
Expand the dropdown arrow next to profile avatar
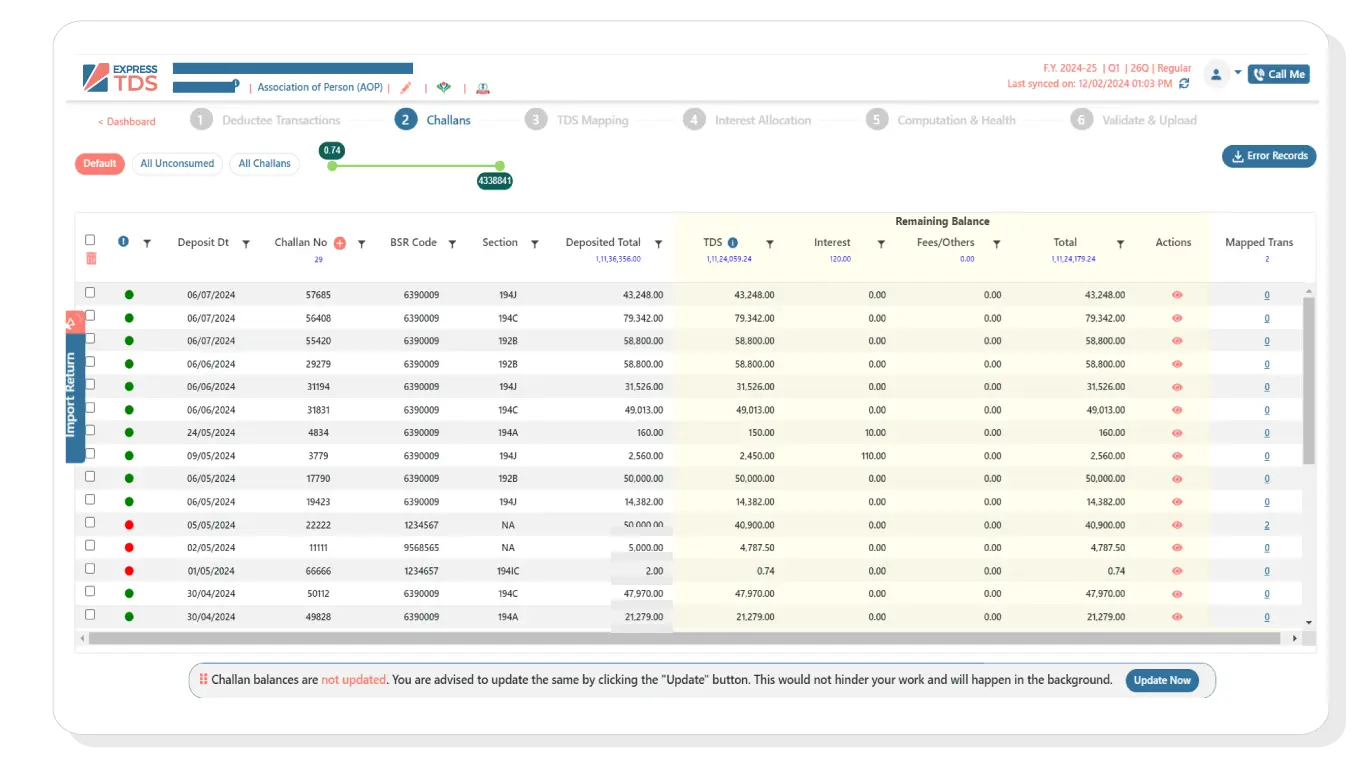1238,73
